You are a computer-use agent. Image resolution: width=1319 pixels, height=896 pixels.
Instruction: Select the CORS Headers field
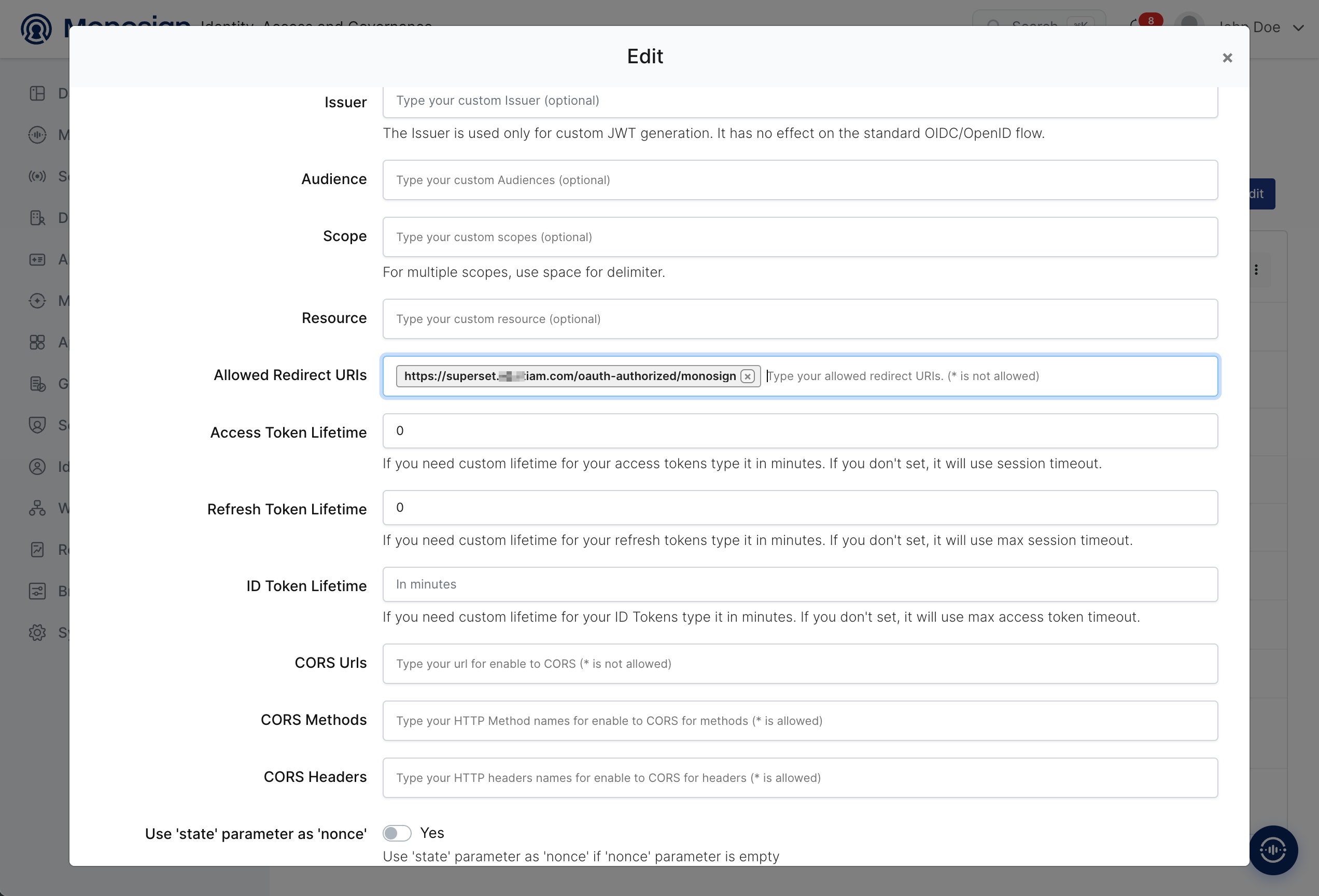[800, 778]
